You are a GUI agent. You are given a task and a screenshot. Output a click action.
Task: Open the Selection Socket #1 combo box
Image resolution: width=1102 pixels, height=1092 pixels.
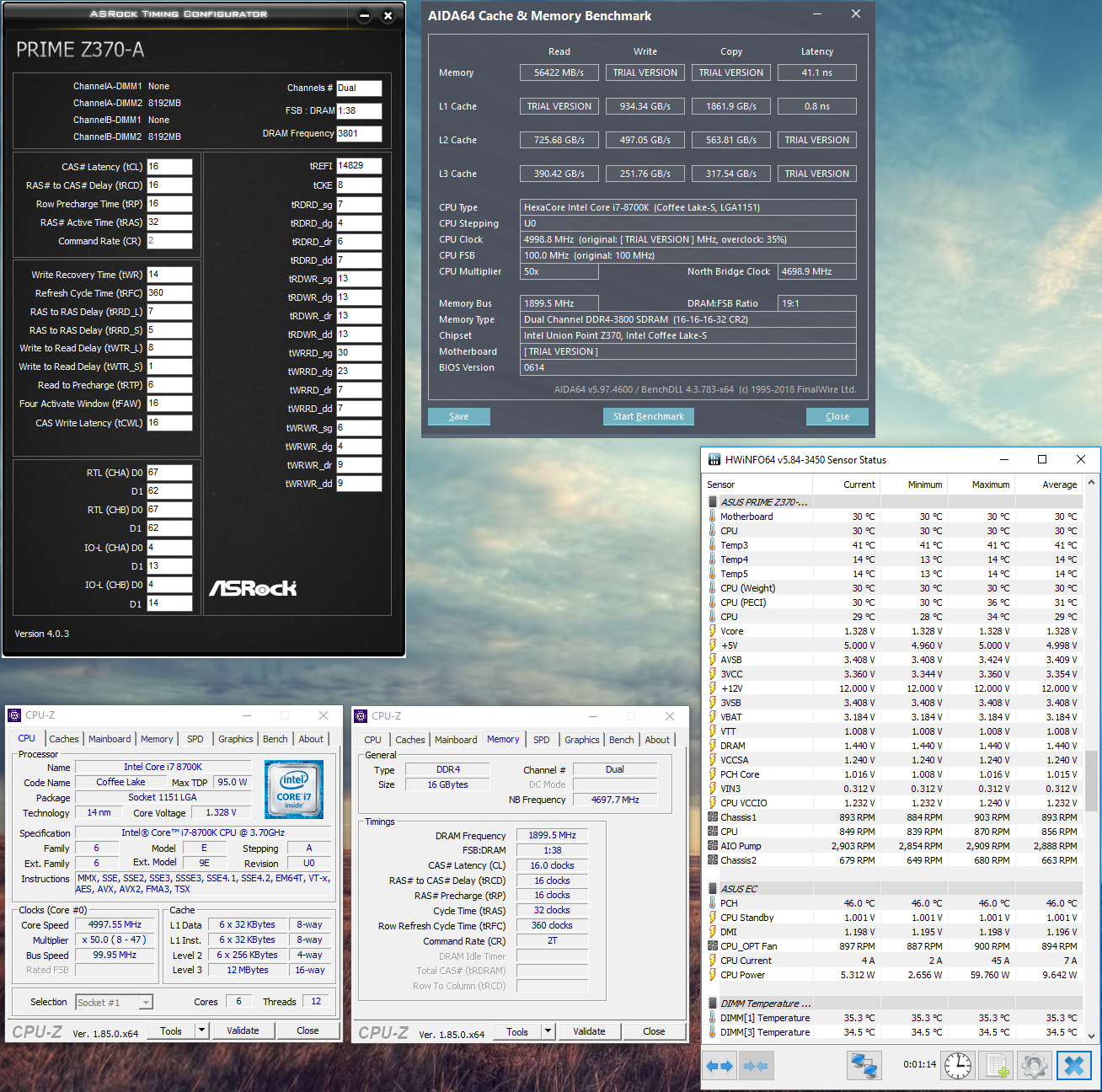tap(114, 1003)
